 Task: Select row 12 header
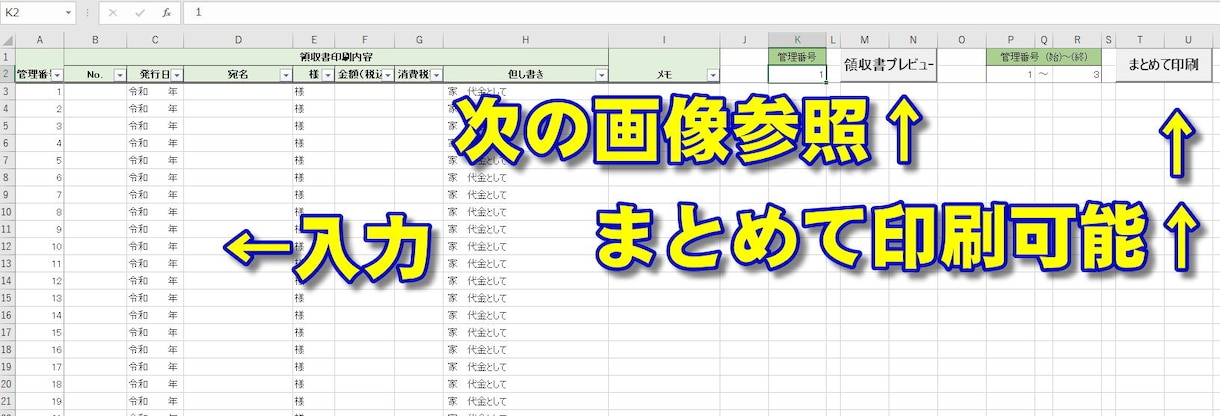[7, 245]
